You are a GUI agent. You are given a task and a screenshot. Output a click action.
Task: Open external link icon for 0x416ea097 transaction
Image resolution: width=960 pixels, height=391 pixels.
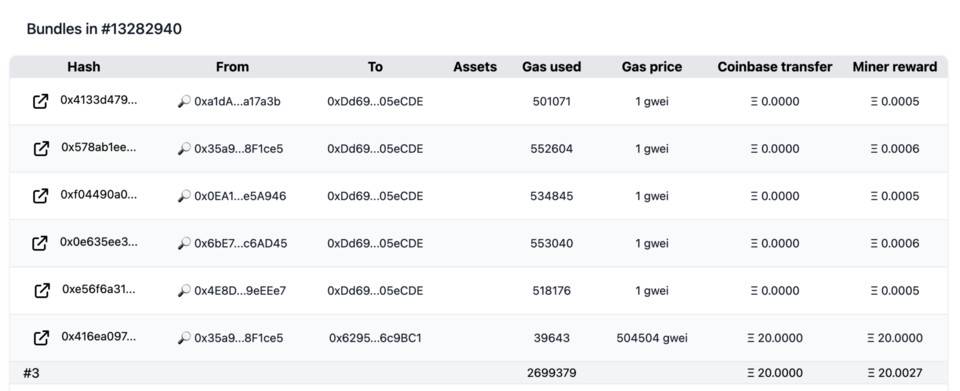[40, 338]
